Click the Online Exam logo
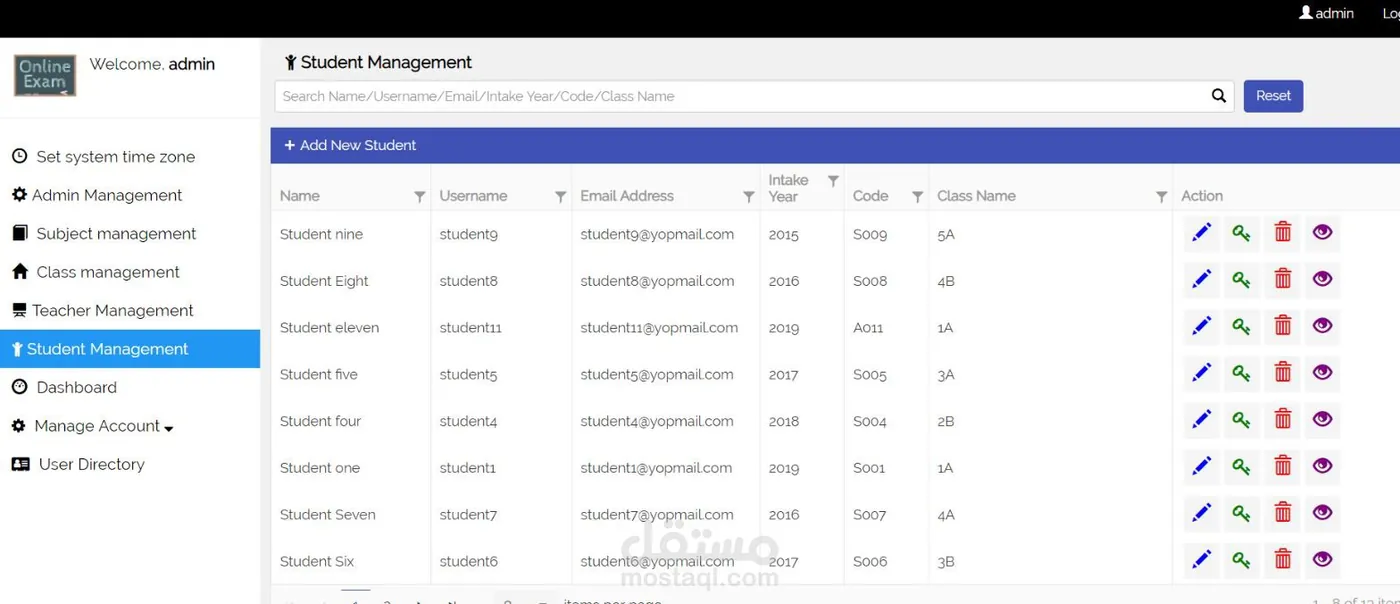Viewport: 1400px width, 604px height. (45, 75)
